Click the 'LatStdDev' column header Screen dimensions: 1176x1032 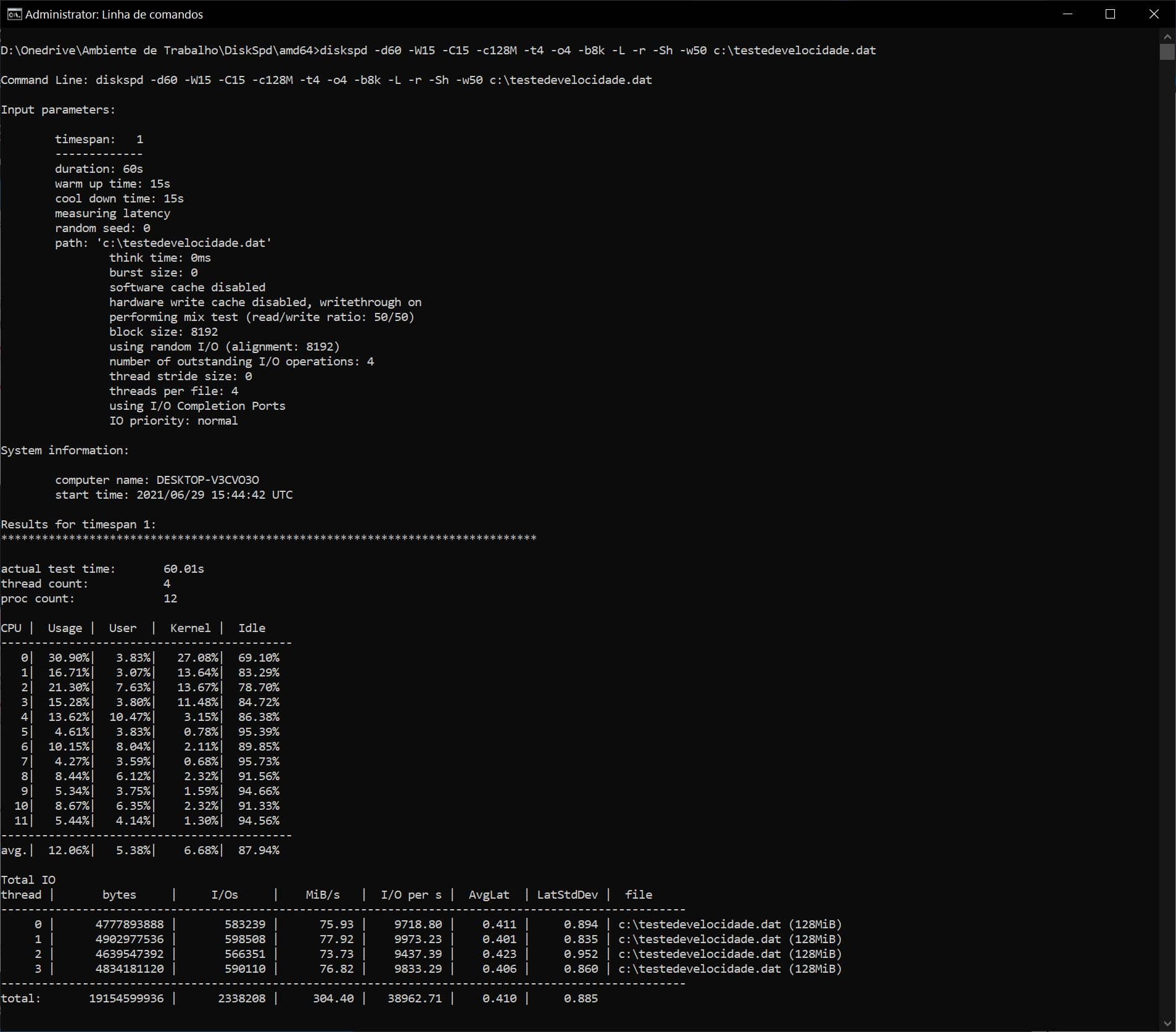567,895
